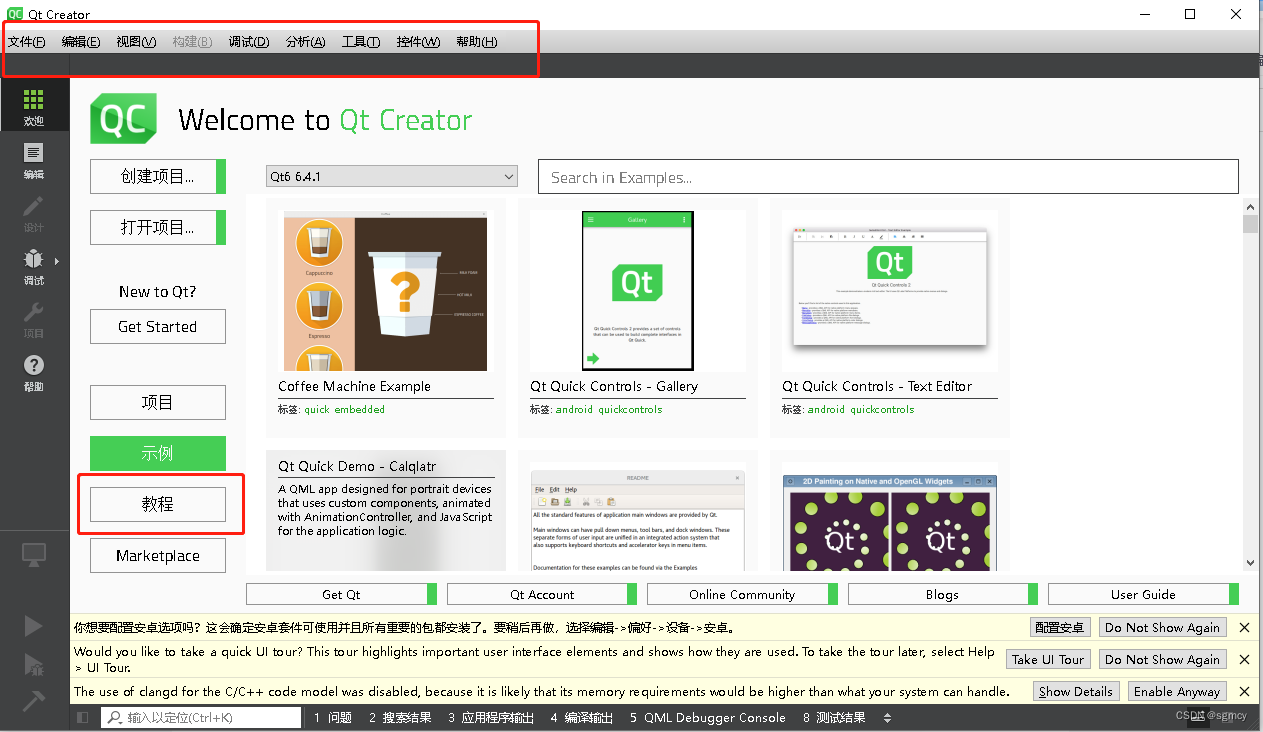The height and width of the screenshot is (732, 1263).
Task: Open the User Guide link button
Action: (x=1143, y=595)
